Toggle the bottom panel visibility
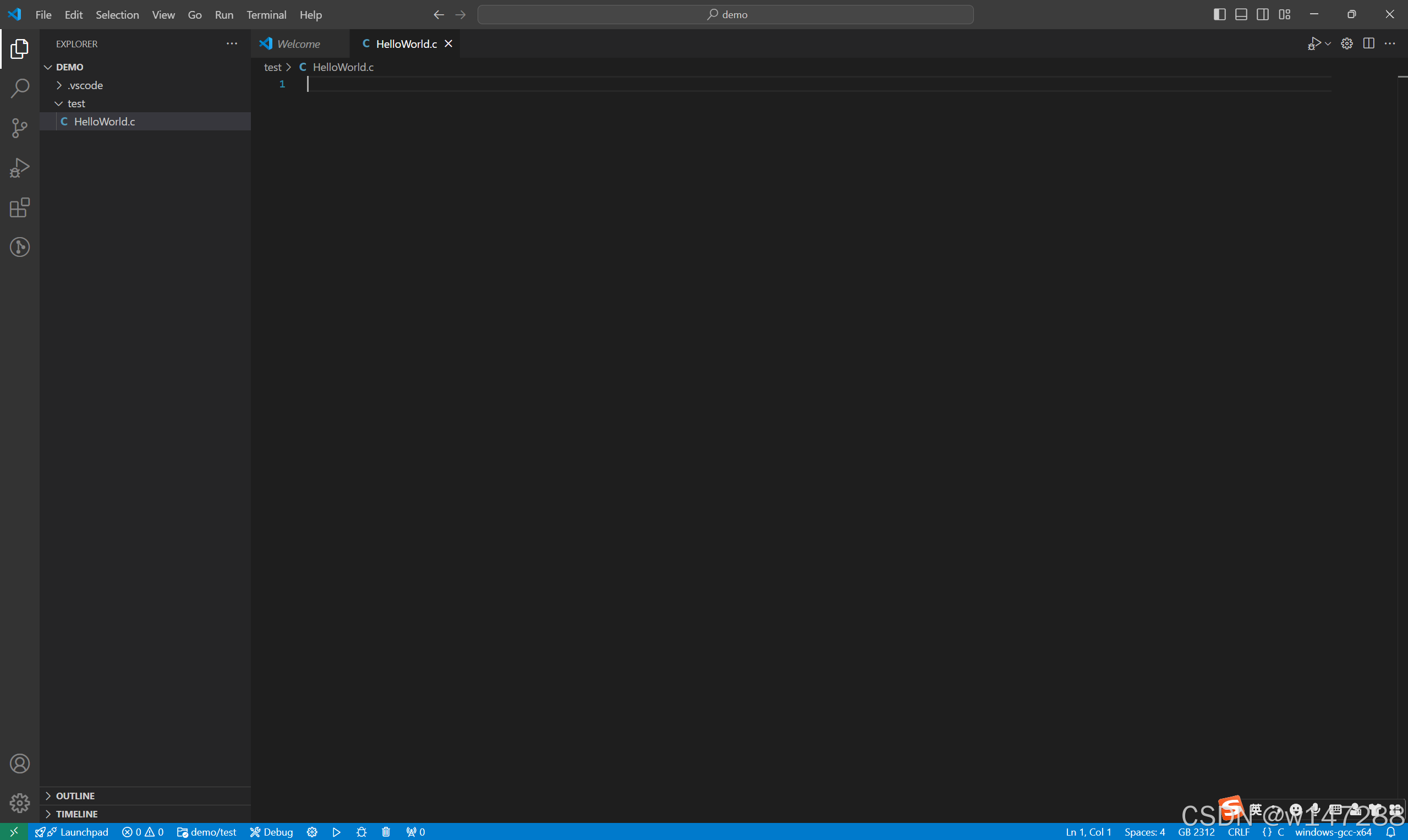 (1241, 15)
